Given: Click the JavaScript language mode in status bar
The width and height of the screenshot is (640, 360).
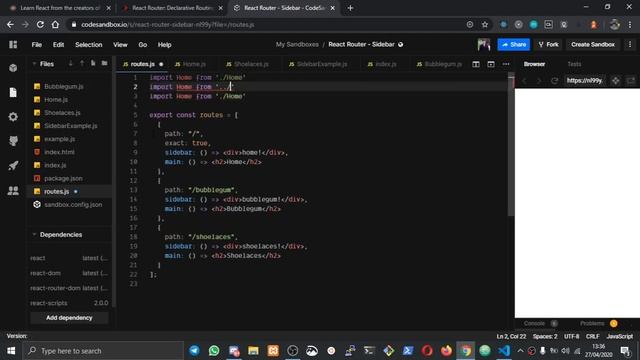Looking at the screenshot, I should click(x=619, y=336).
